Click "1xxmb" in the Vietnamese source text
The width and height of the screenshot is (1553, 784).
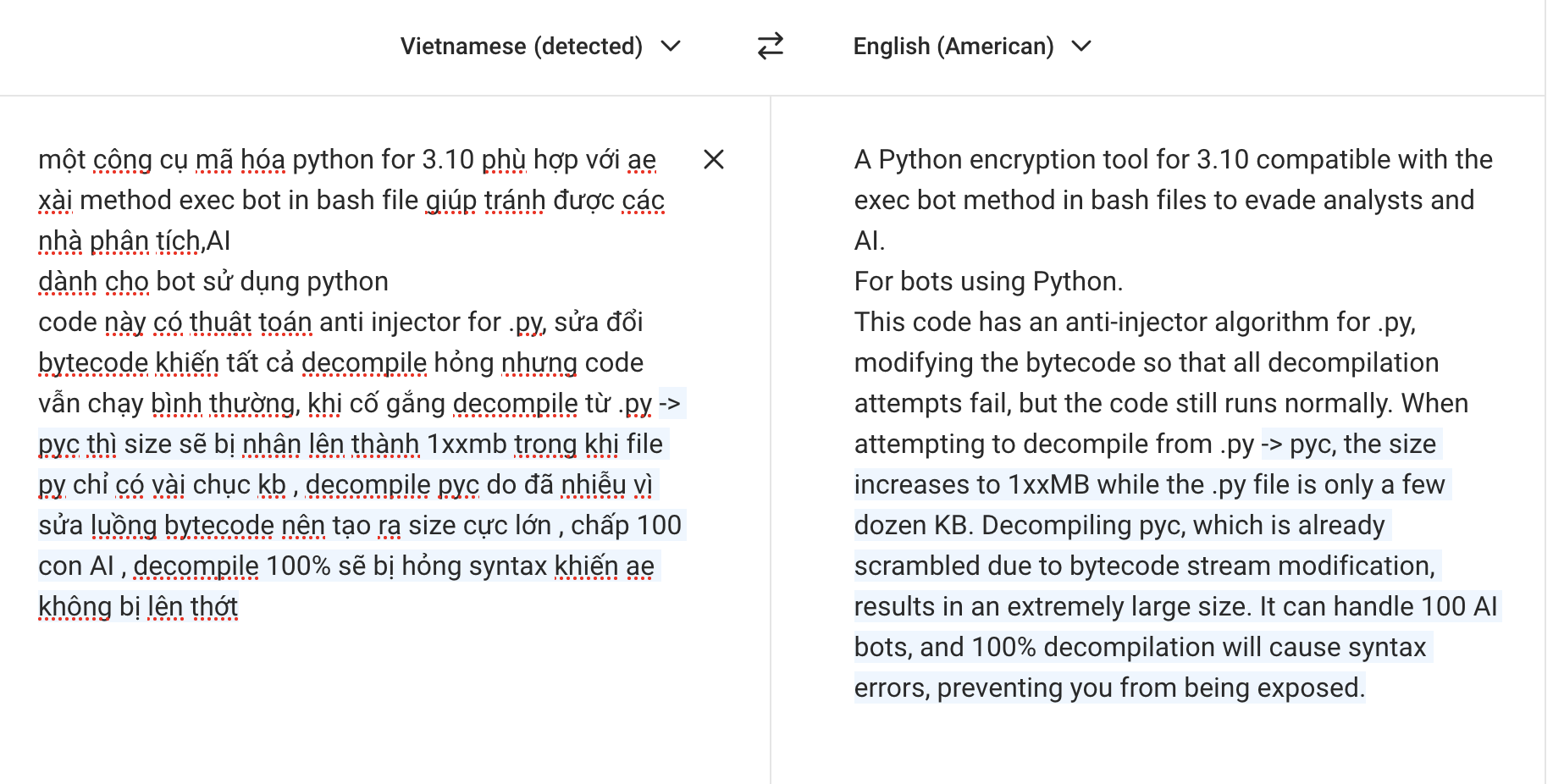tap(467, 444)
